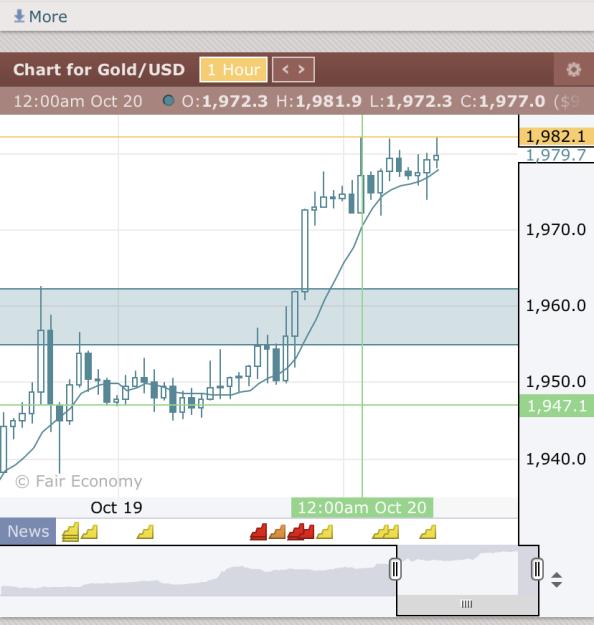This screenshot has width=594, height=625.
Task: Click the up/down stepper arrows beside the navigator
Action: pyautogui.click(x=557, y=580)
